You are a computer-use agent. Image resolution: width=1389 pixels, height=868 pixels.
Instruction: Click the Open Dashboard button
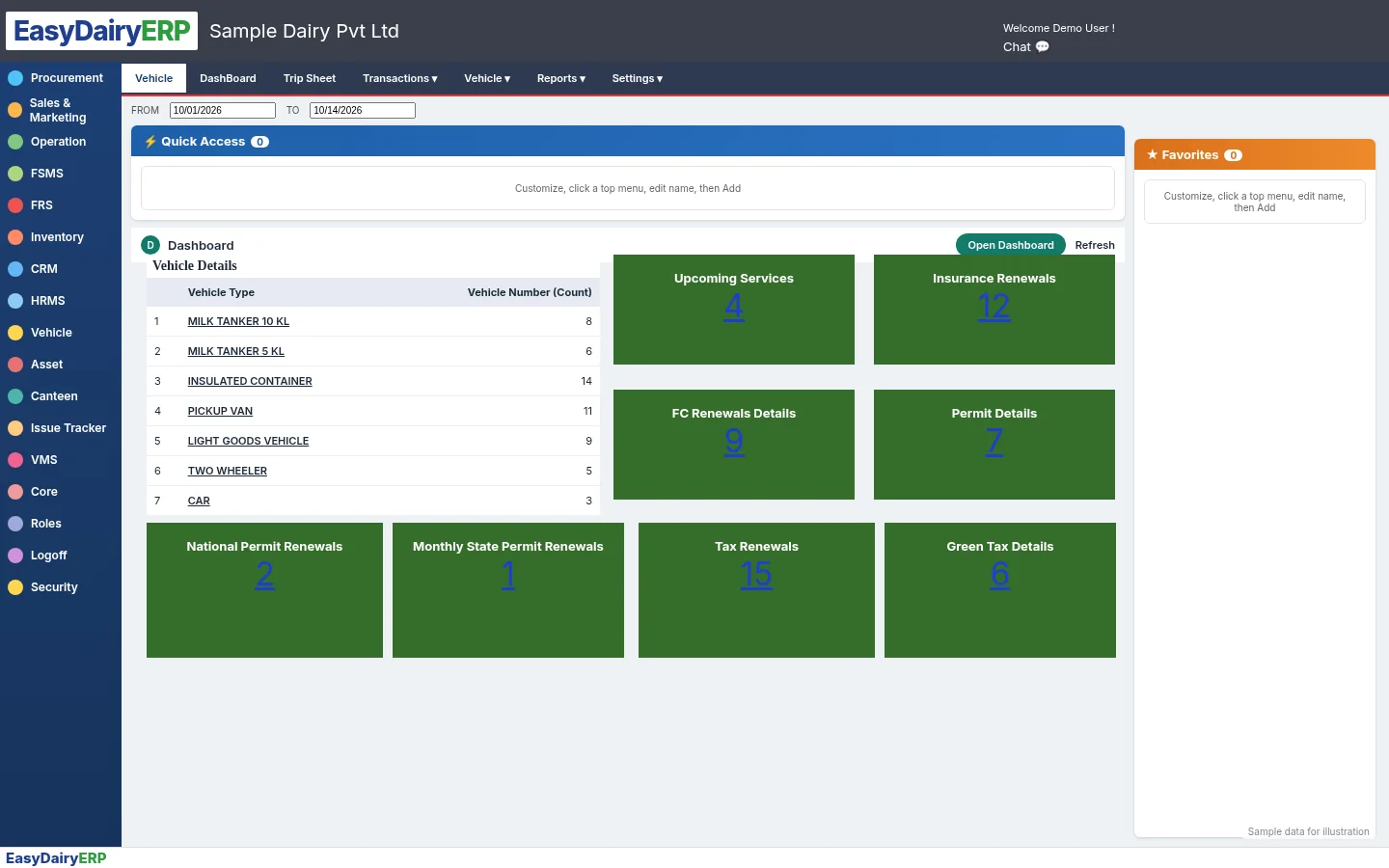[1011, 245]
